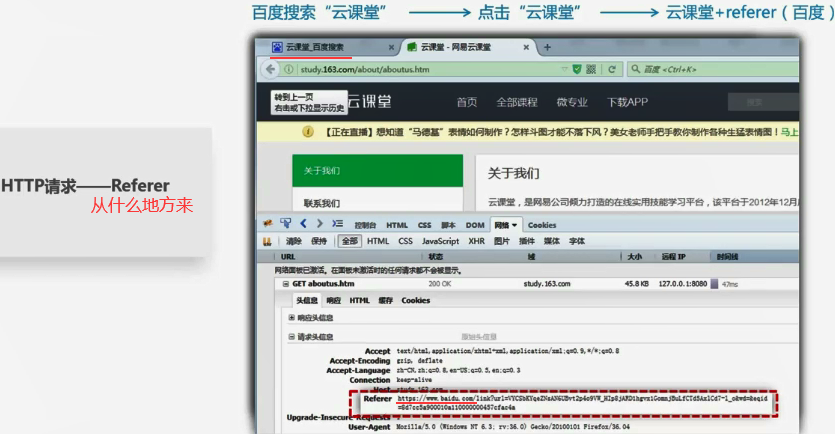Click the browser back arrow button
Viewport: 835px width, 434px height.
click(x=271, y=69)
